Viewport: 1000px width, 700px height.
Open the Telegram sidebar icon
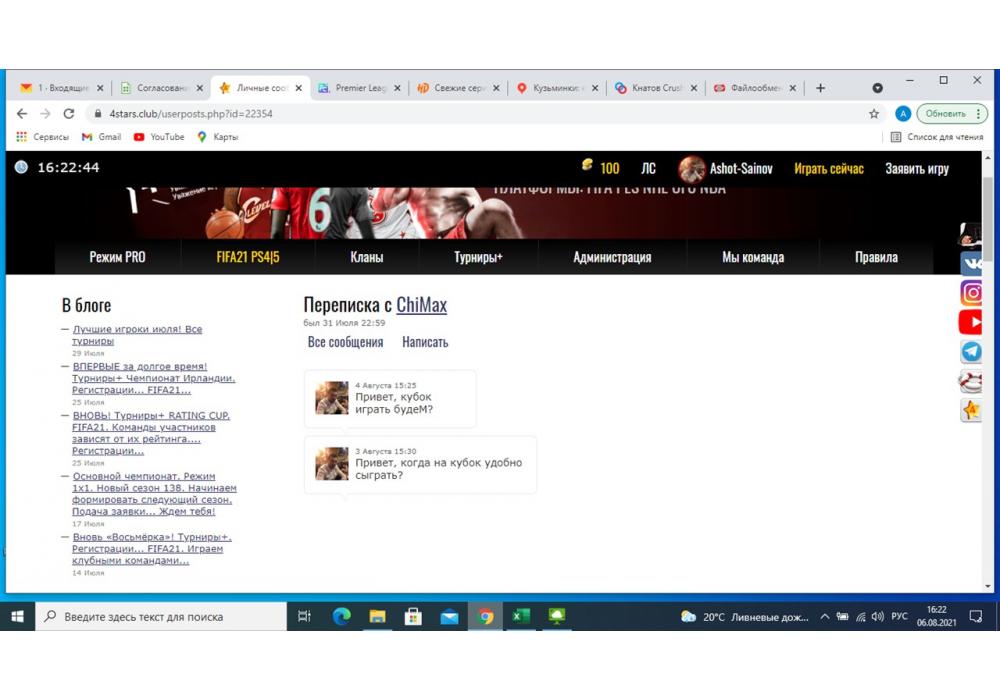click(x=971, y=352)
